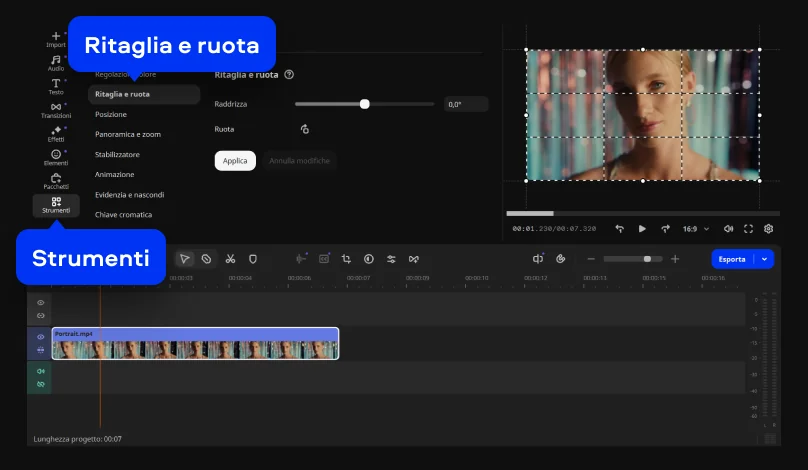Screen dimensions: 808x470
Task: Enter fullscreen preview mode
Action: (x=748, y=229)
